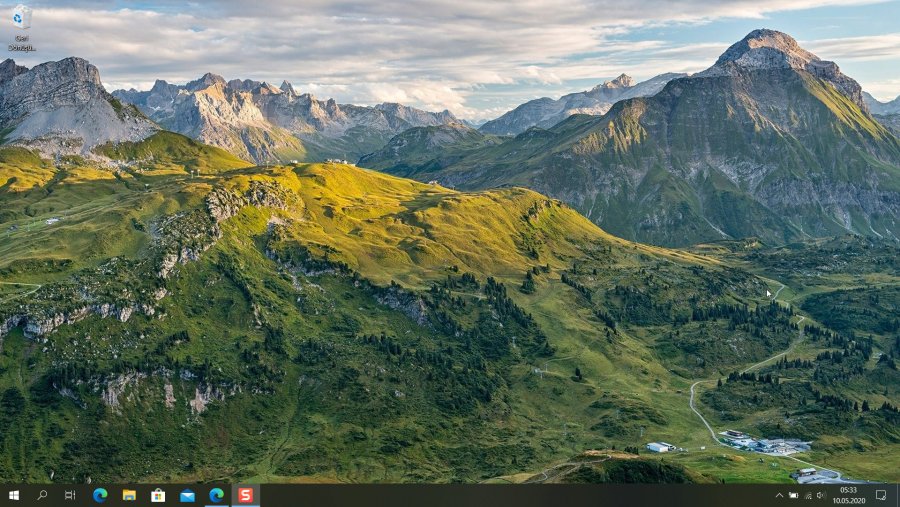Image resolution: width=900 pixels, height=507 pixels.
Task: Switch to red S app on taskbar
Action: pos(246,495)
